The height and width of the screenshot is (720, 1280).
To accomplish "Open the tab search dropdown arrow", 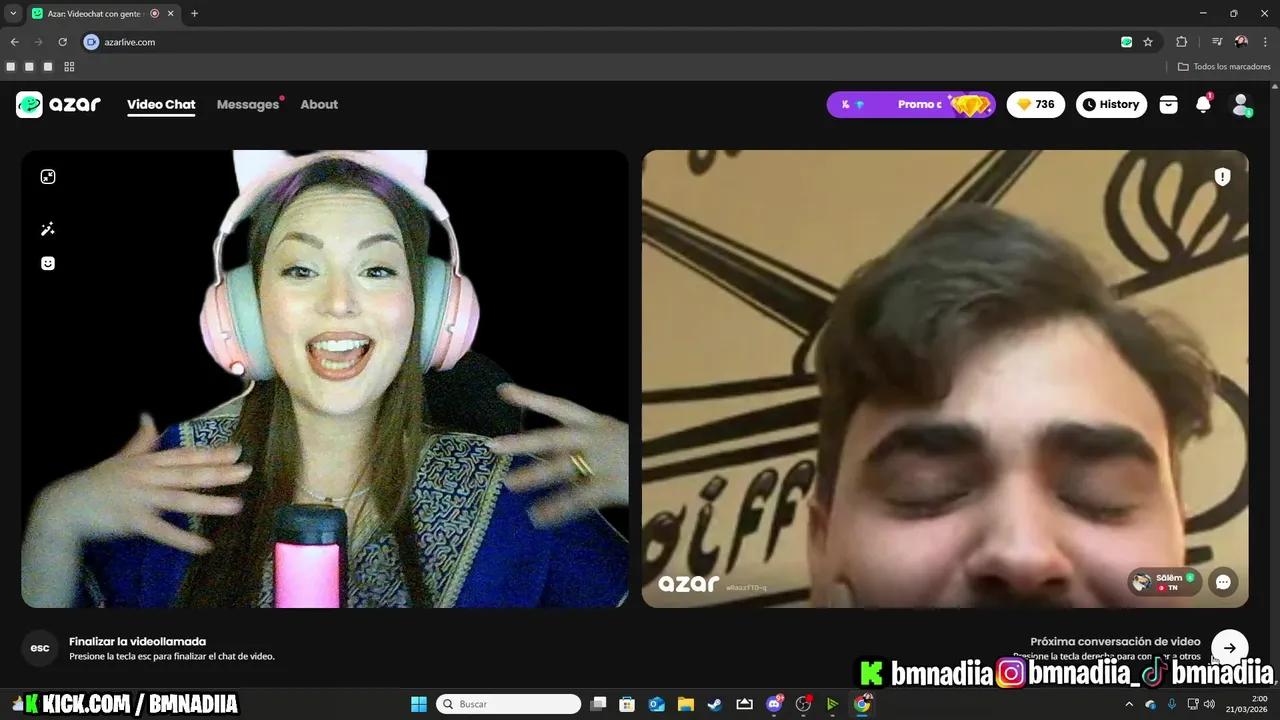I will [13, 13].
